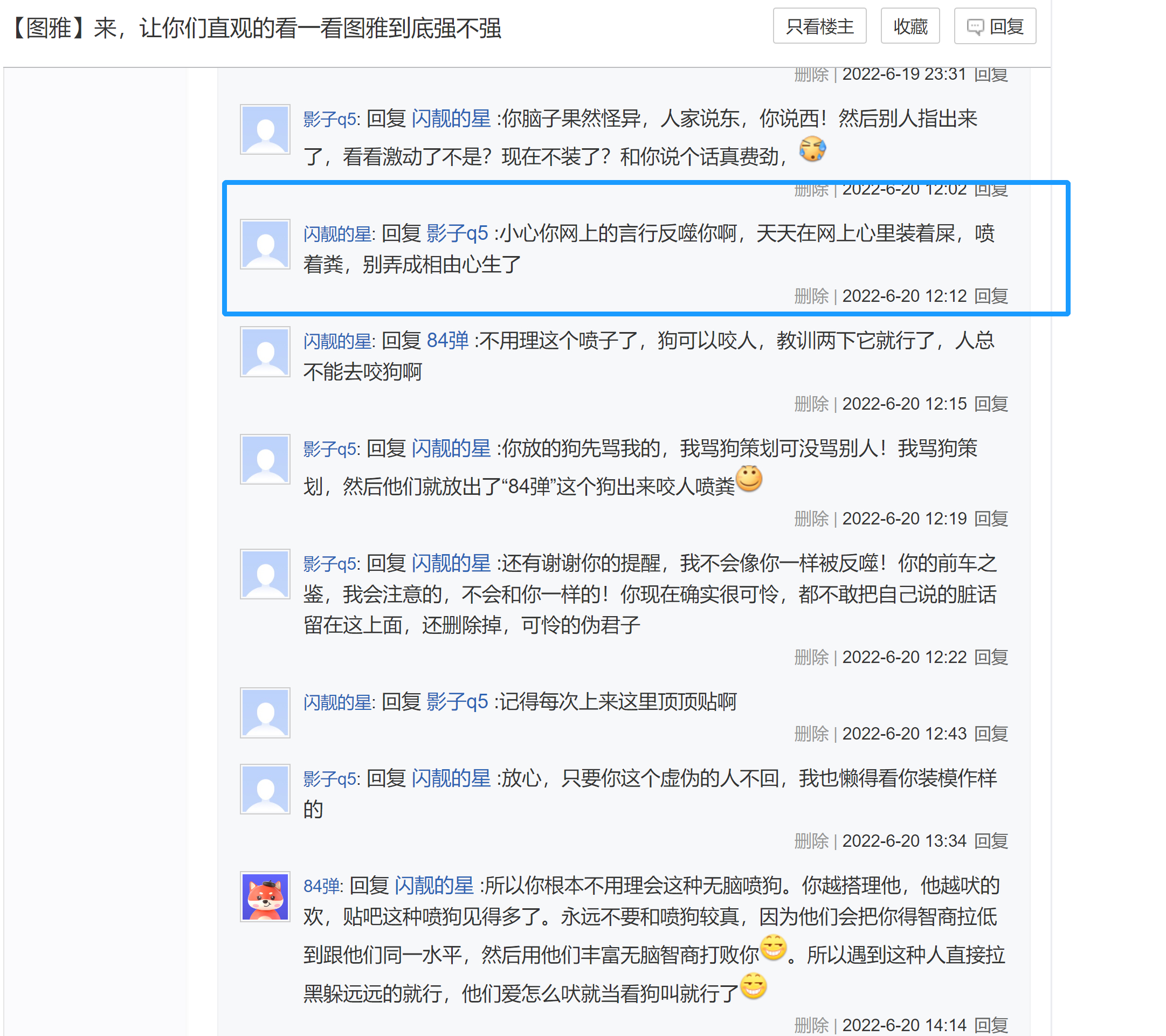Reply to the comment posted at 12:19
This screenshot has width=1166, height=1036.
pyautogui.click(x=991, y=519)
